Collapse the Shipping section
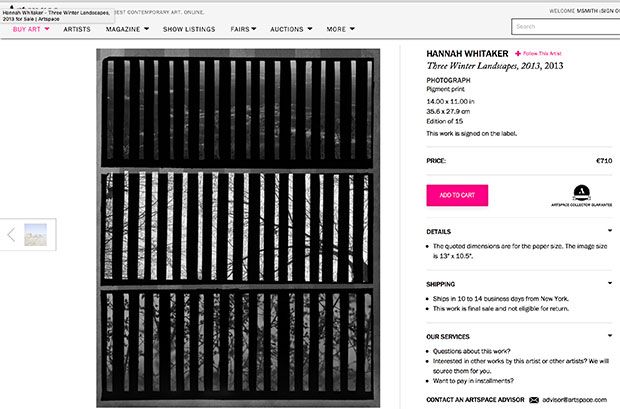Screen dimensions: 620x409 point(610,283)
